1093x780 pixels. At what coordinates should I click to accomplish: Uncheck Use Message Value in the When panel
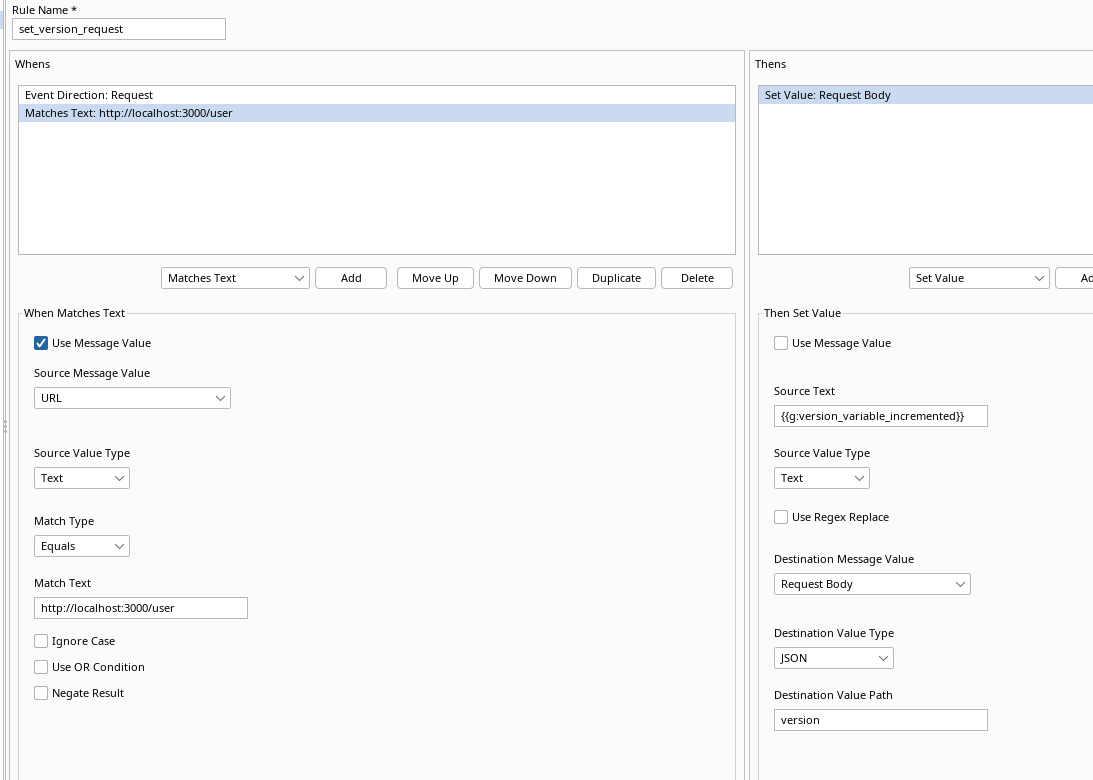coord(41,343)
